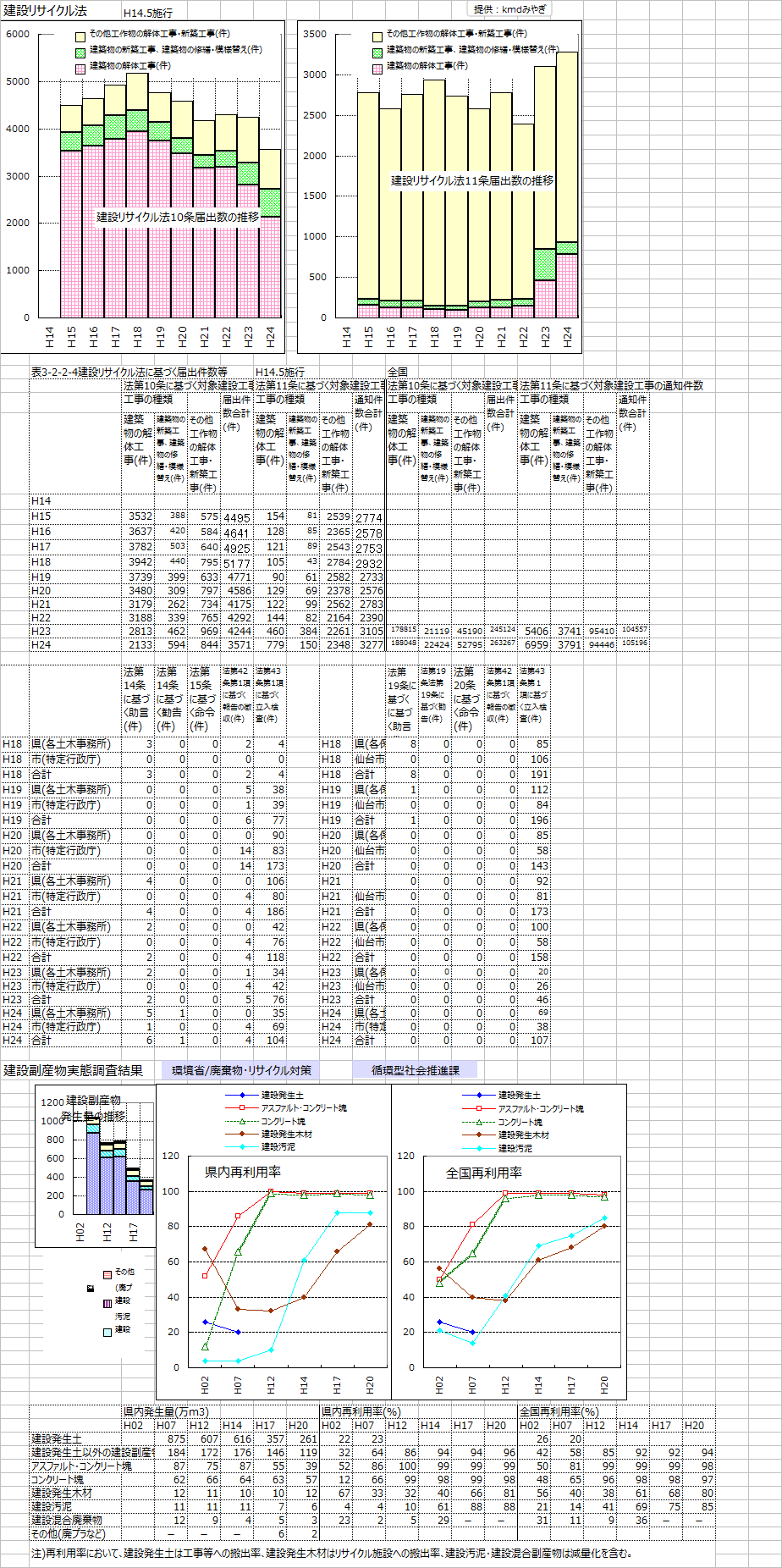Select the cell with value 4495
The height and width of the screenshot is (1568, 782).
point(237,517)
